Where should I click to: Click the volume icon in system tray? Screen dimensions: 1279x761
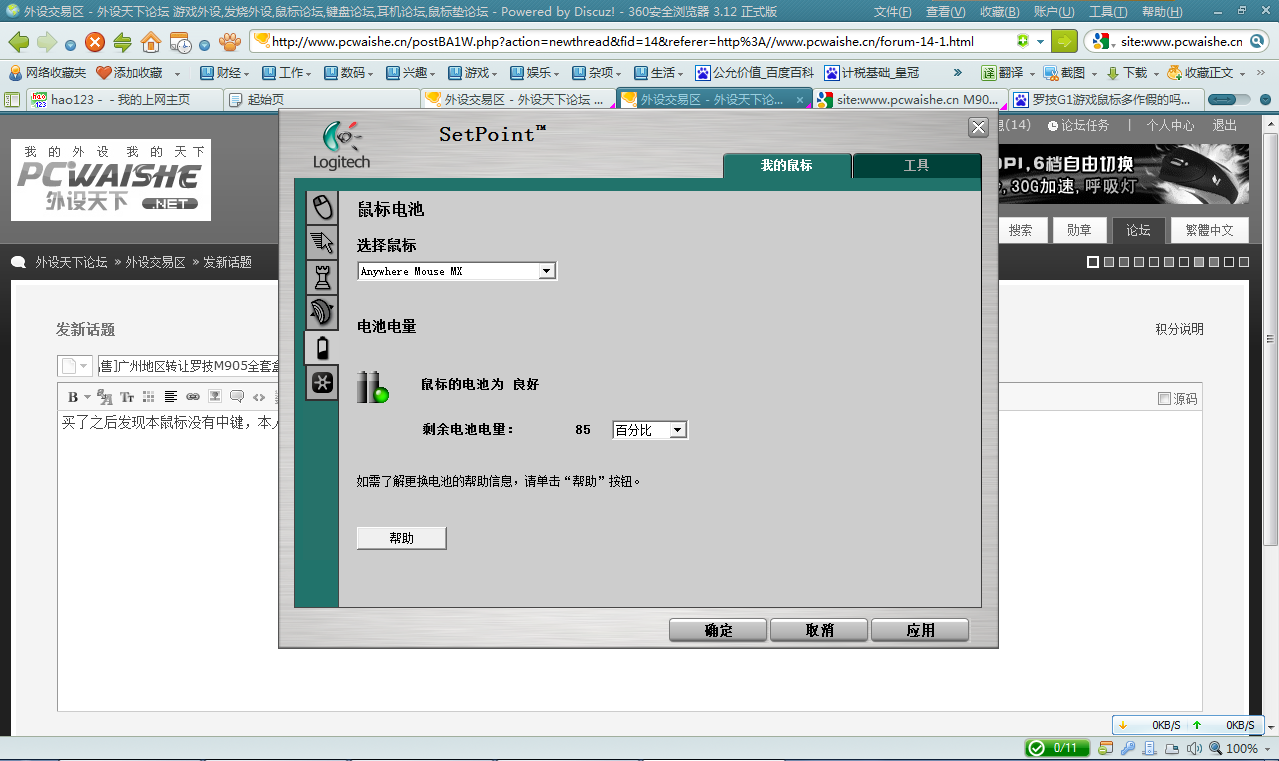point(1194,747)
